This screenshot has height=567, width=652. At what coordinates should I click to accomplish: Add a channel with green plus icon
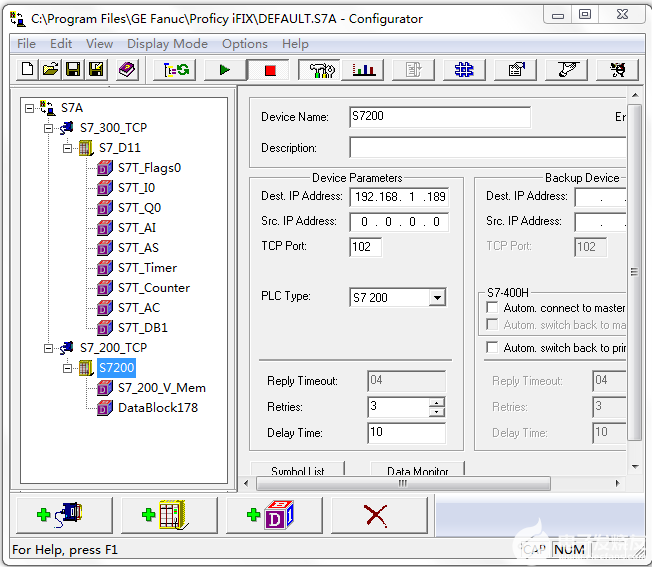(64, 515)
